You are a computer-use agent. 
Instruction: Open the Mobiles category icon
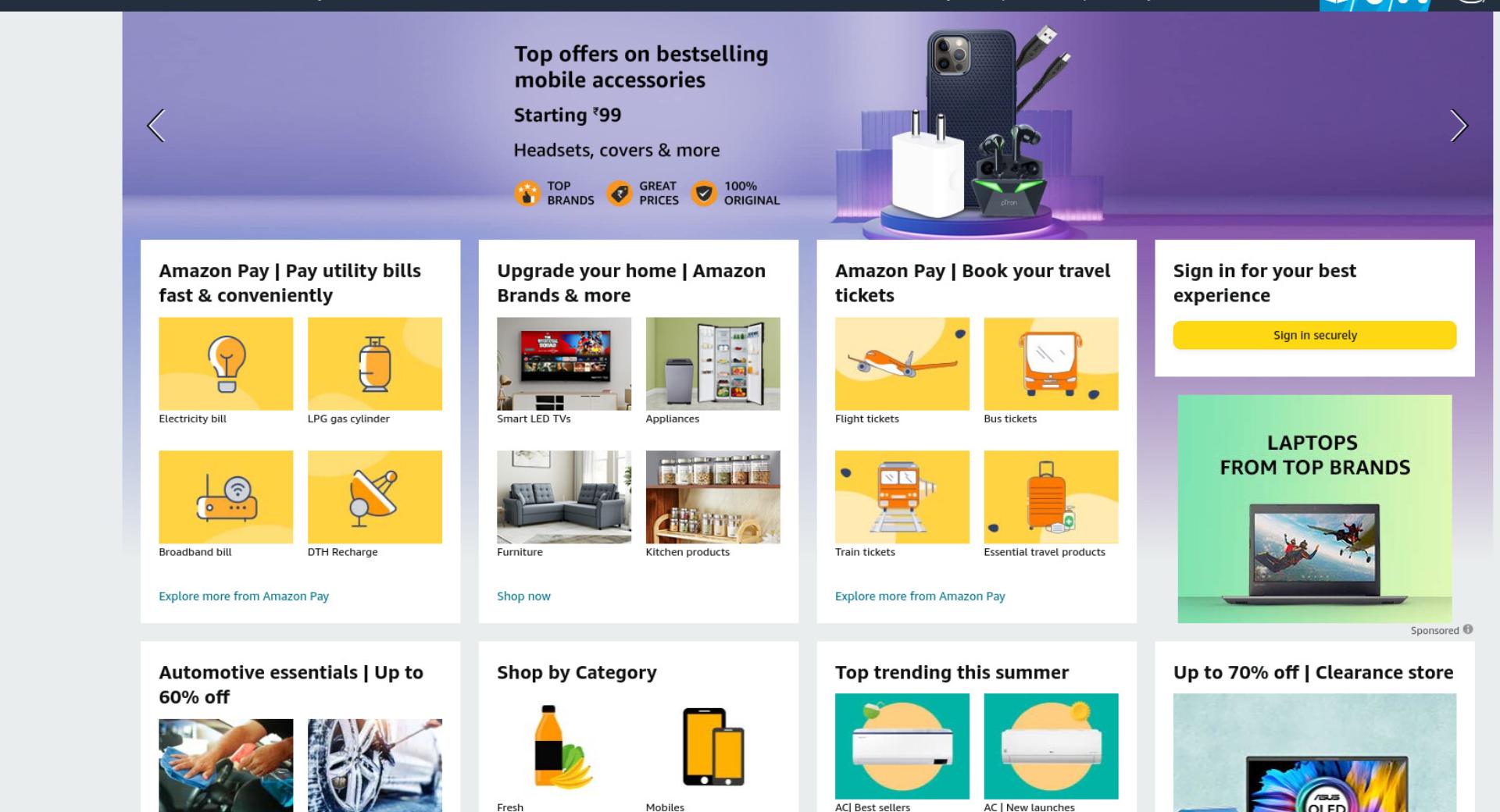(x=712, y=746)
